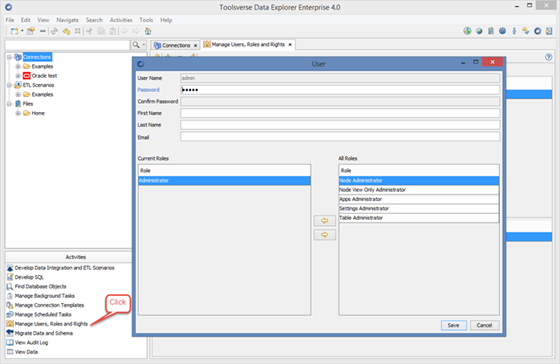Viewport: 560px width, 364px height.
Task: Select Administrator in Current Roles list
Action: coord(224,180)
